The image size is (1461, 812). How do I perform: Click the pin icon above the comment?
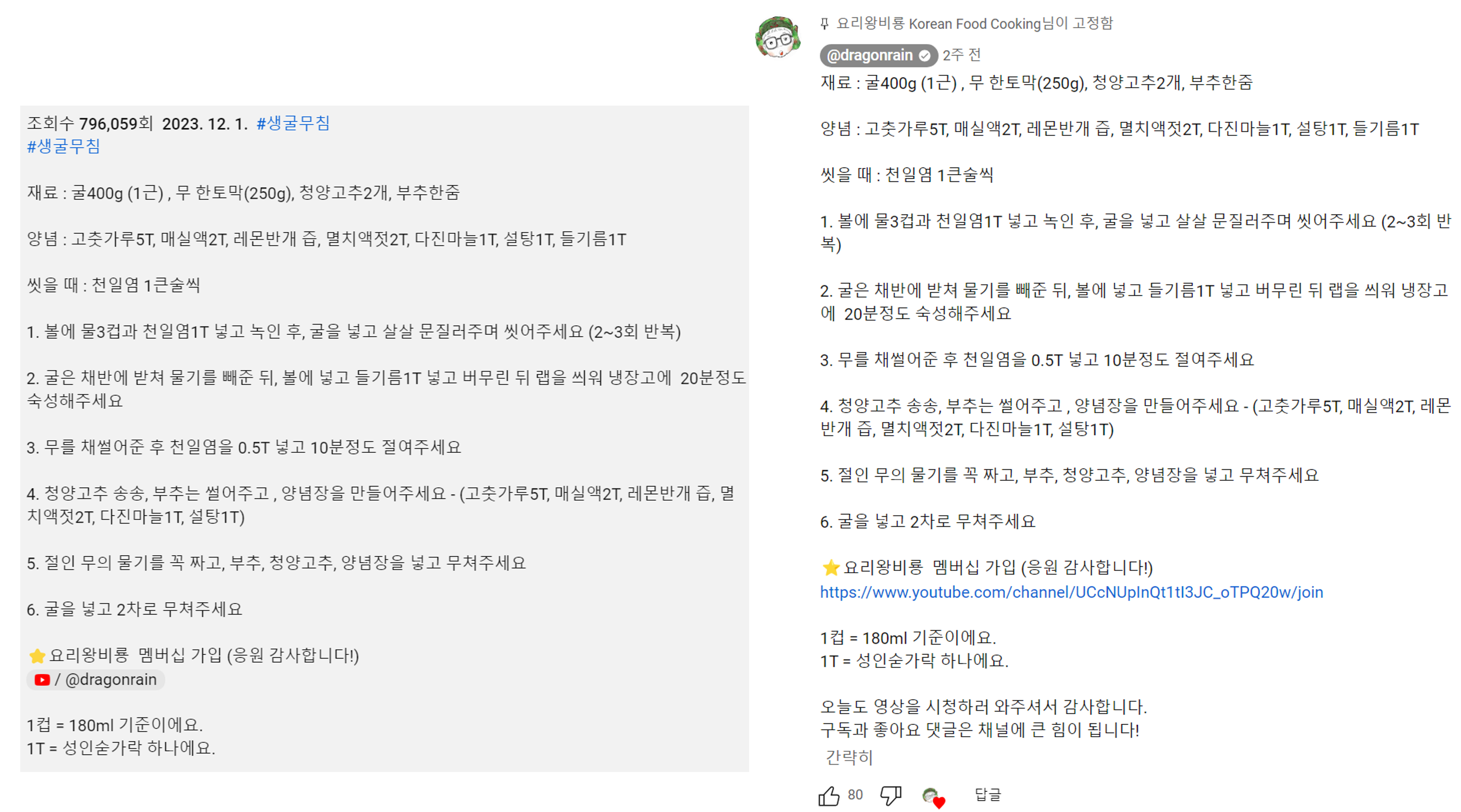824,24
